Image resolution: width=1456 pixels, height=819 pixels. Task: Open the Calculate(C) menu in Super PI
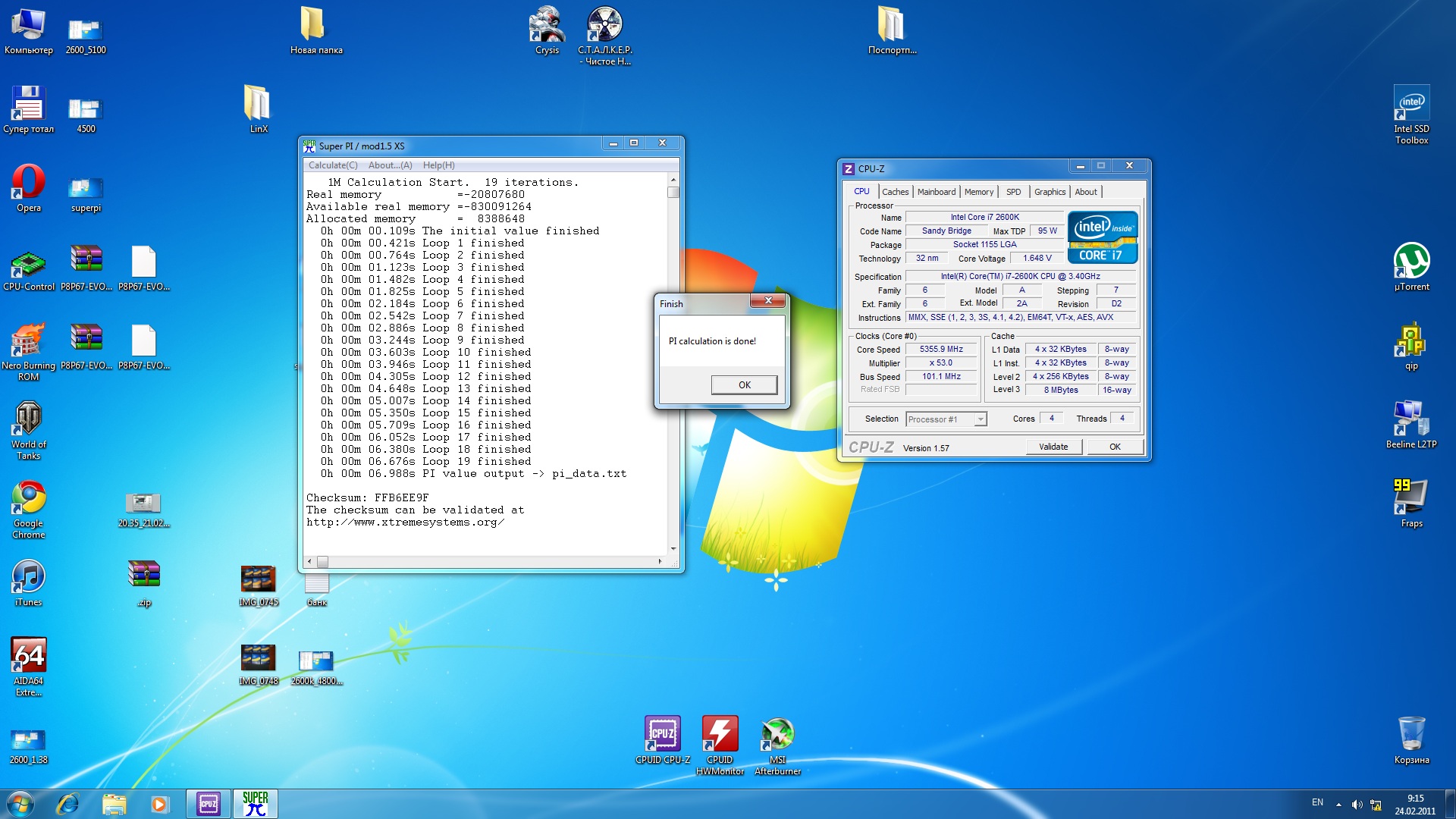click(x=332, y=165)
